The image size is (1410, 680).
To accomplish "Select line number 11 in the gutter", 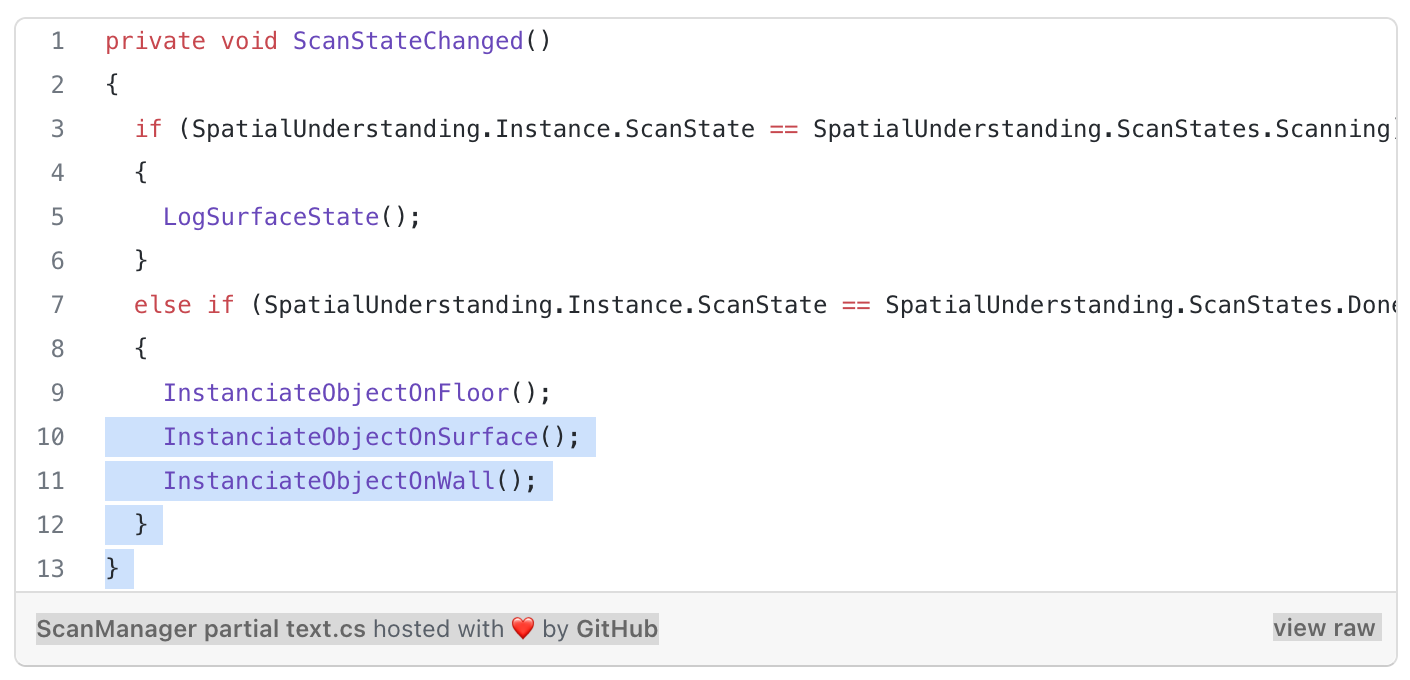I will tap(50, 481).
